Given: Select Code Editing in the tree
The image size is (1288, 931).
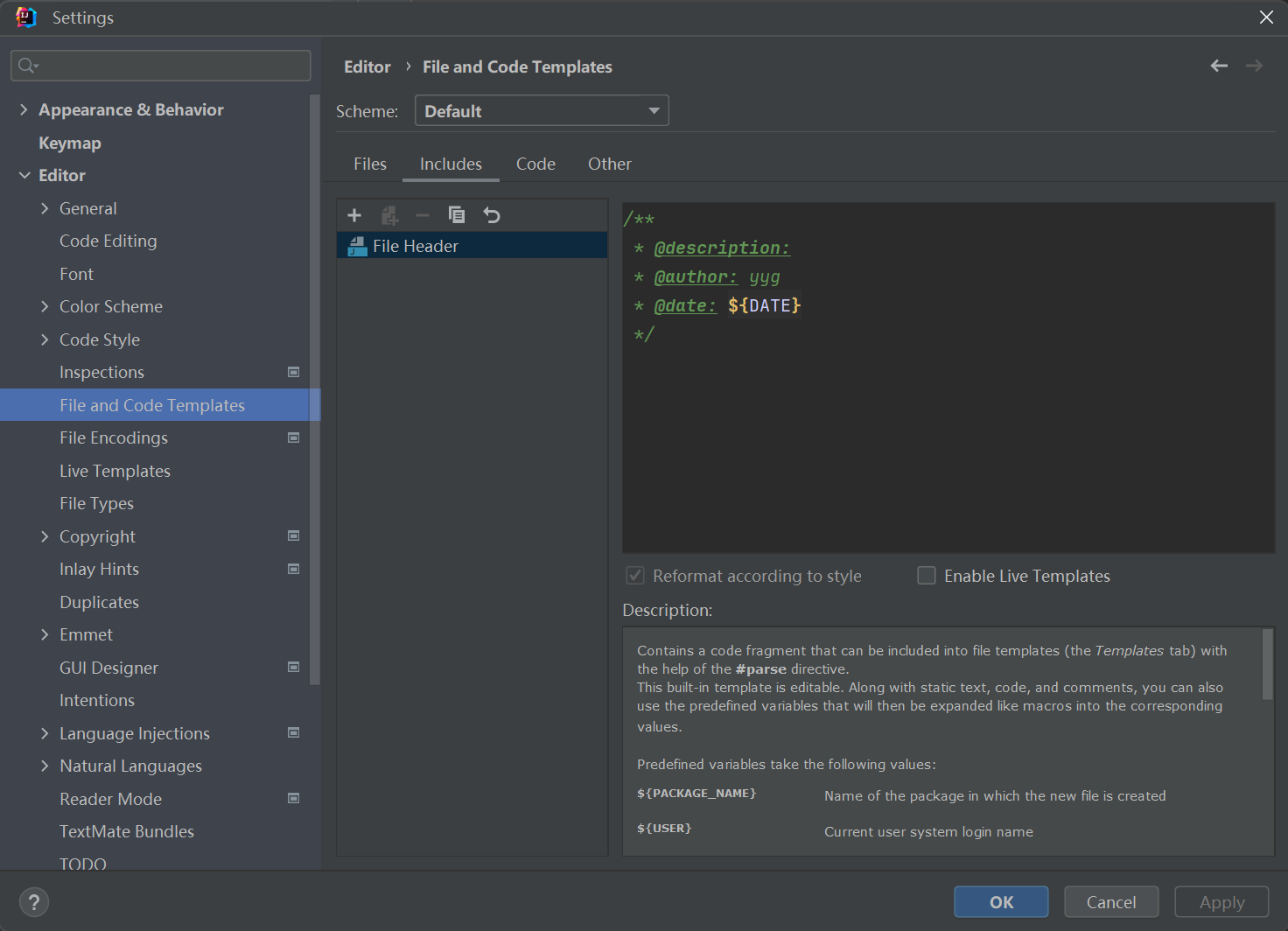Looking at the screenshot, I should coord(108,241).
